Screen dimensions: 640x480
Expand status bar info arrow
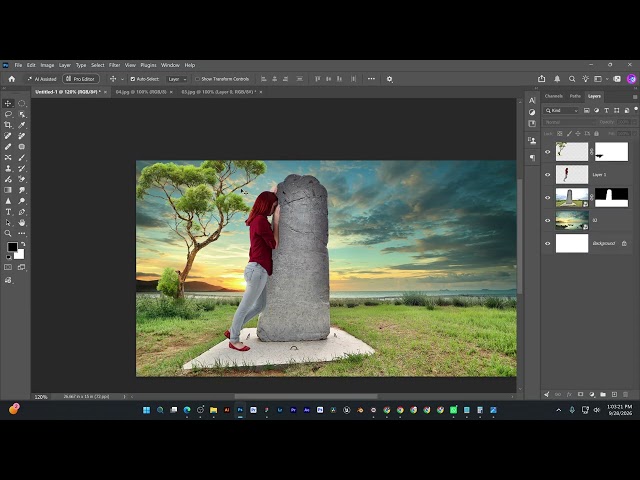pos(124,396)
